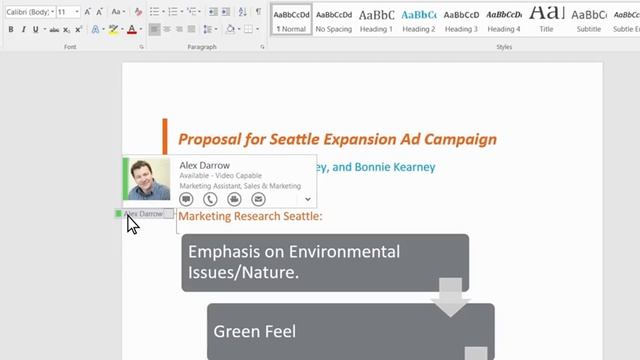Apply superscript formatting
The image size is (640, 360).
click(x=78, y=30)
